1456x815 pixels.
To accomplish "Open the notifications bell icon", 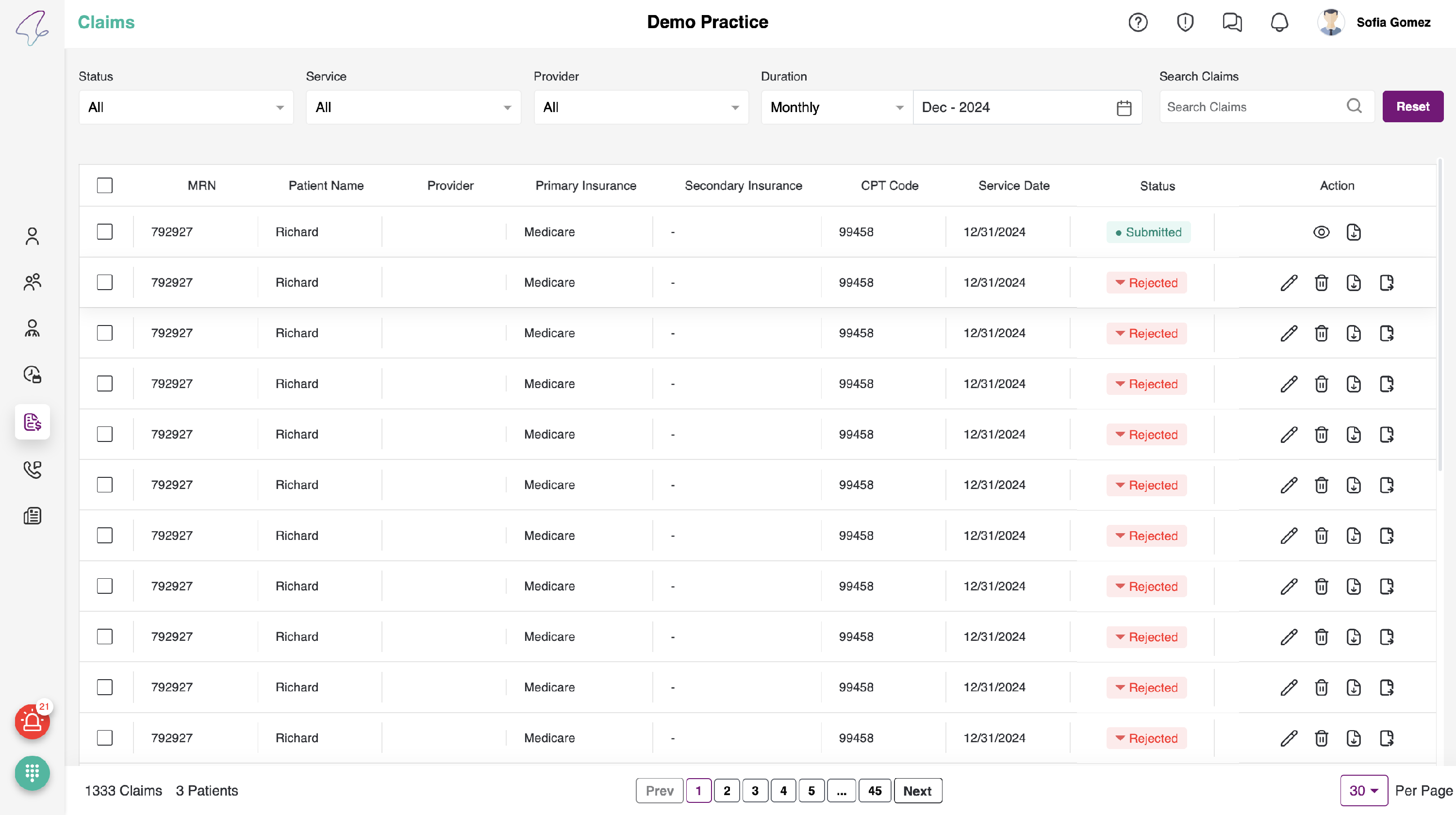I will pyautogui.click(x=1279, y=23).
